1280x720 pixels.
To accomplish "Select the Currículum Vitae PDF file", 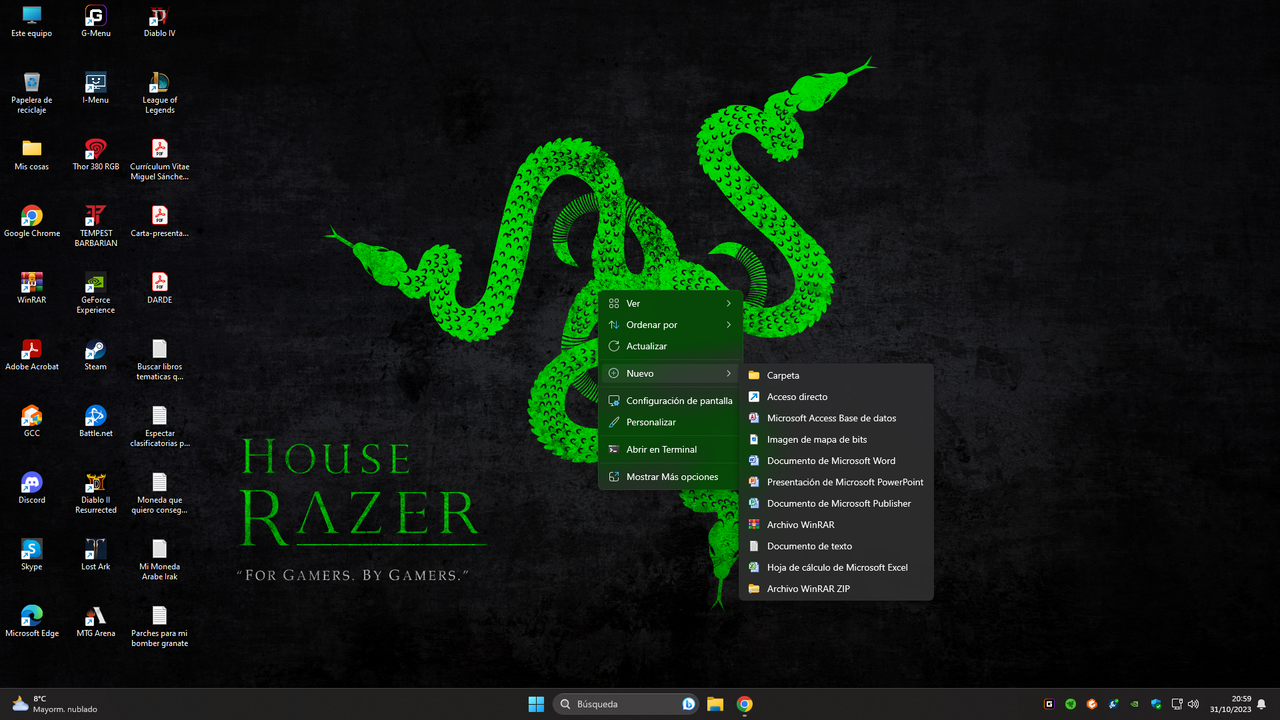I will pyautogui.click(x=159, y=160).
